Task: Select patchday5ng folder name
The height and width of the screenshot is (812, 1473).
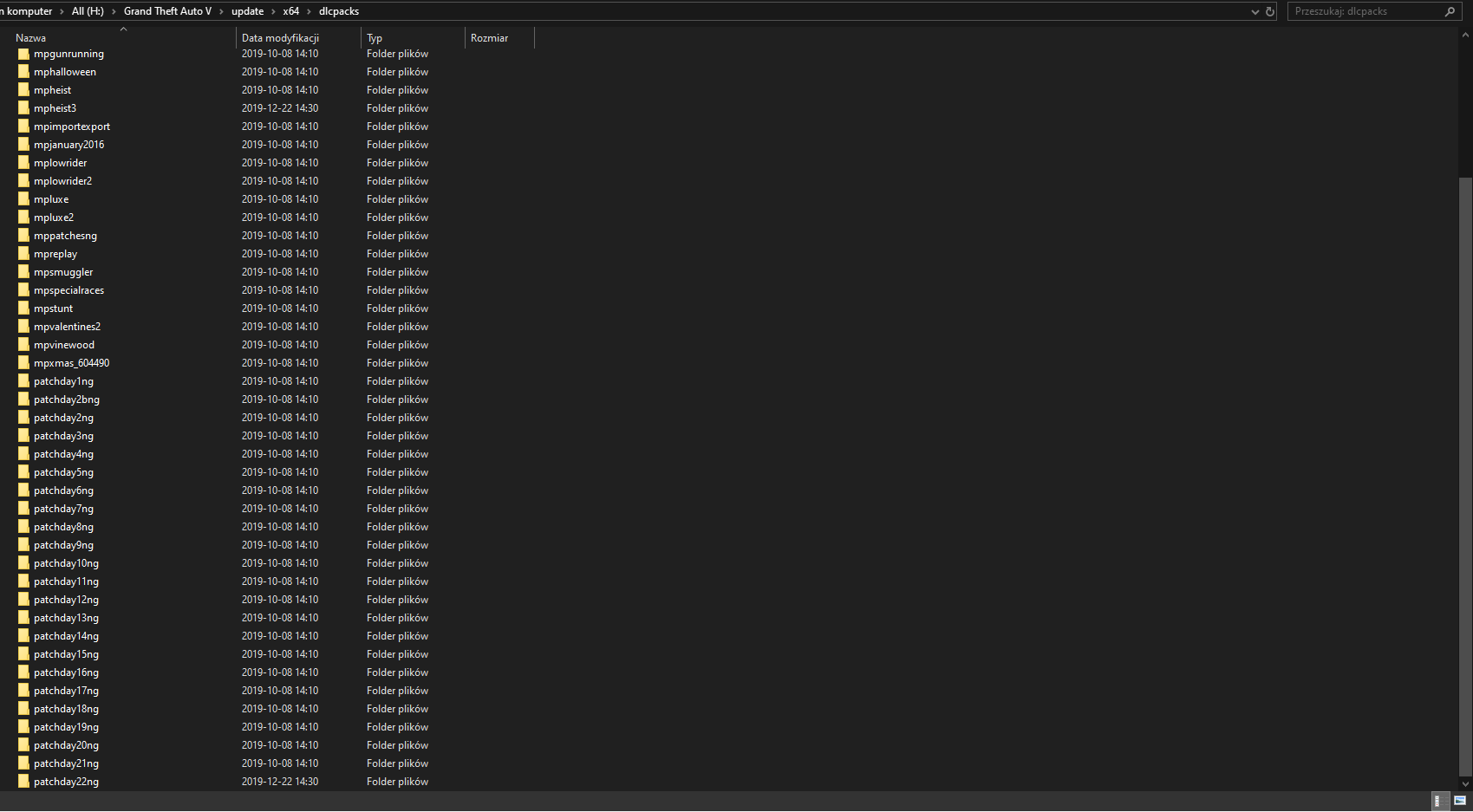Action: (x=63, y=472)
